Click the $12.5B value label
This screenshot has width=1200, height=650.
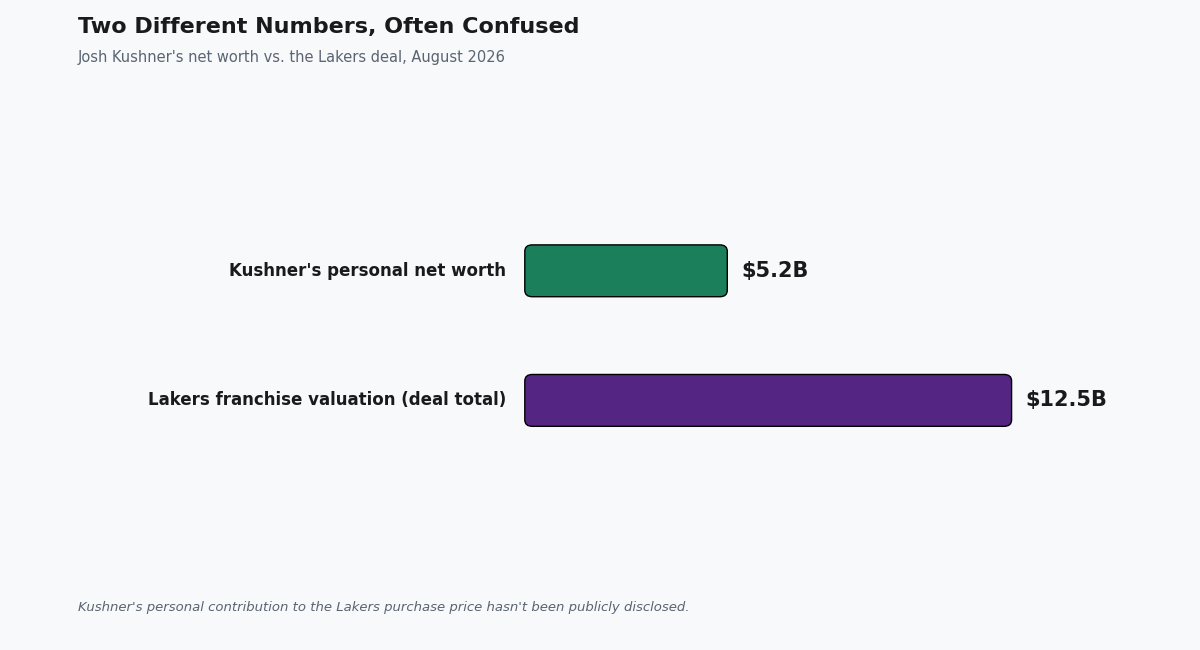(x=1066, y=400)
